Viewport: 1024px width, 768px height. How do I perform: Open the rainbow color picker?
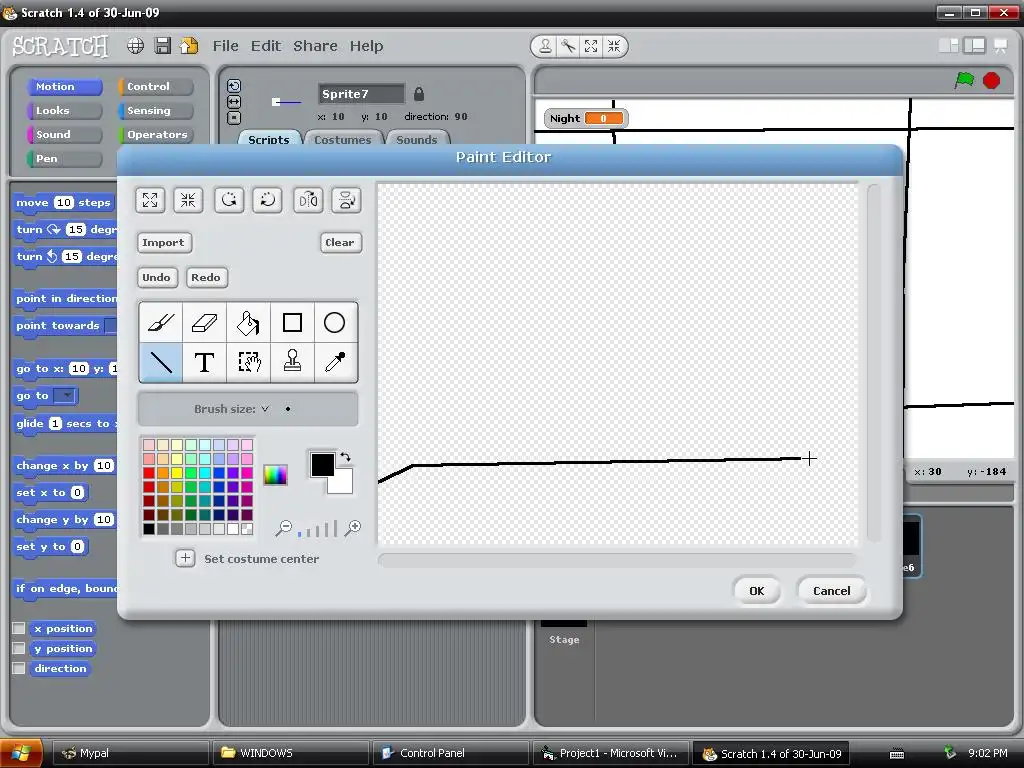(x=275, y=475)
